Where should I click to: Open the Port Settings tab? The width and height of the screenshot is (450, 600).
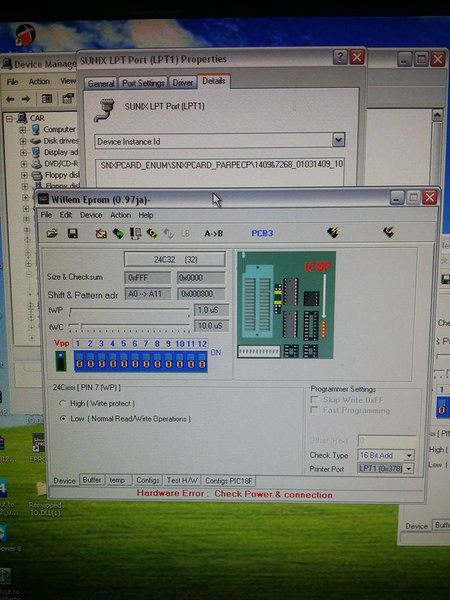pos(143,83)
